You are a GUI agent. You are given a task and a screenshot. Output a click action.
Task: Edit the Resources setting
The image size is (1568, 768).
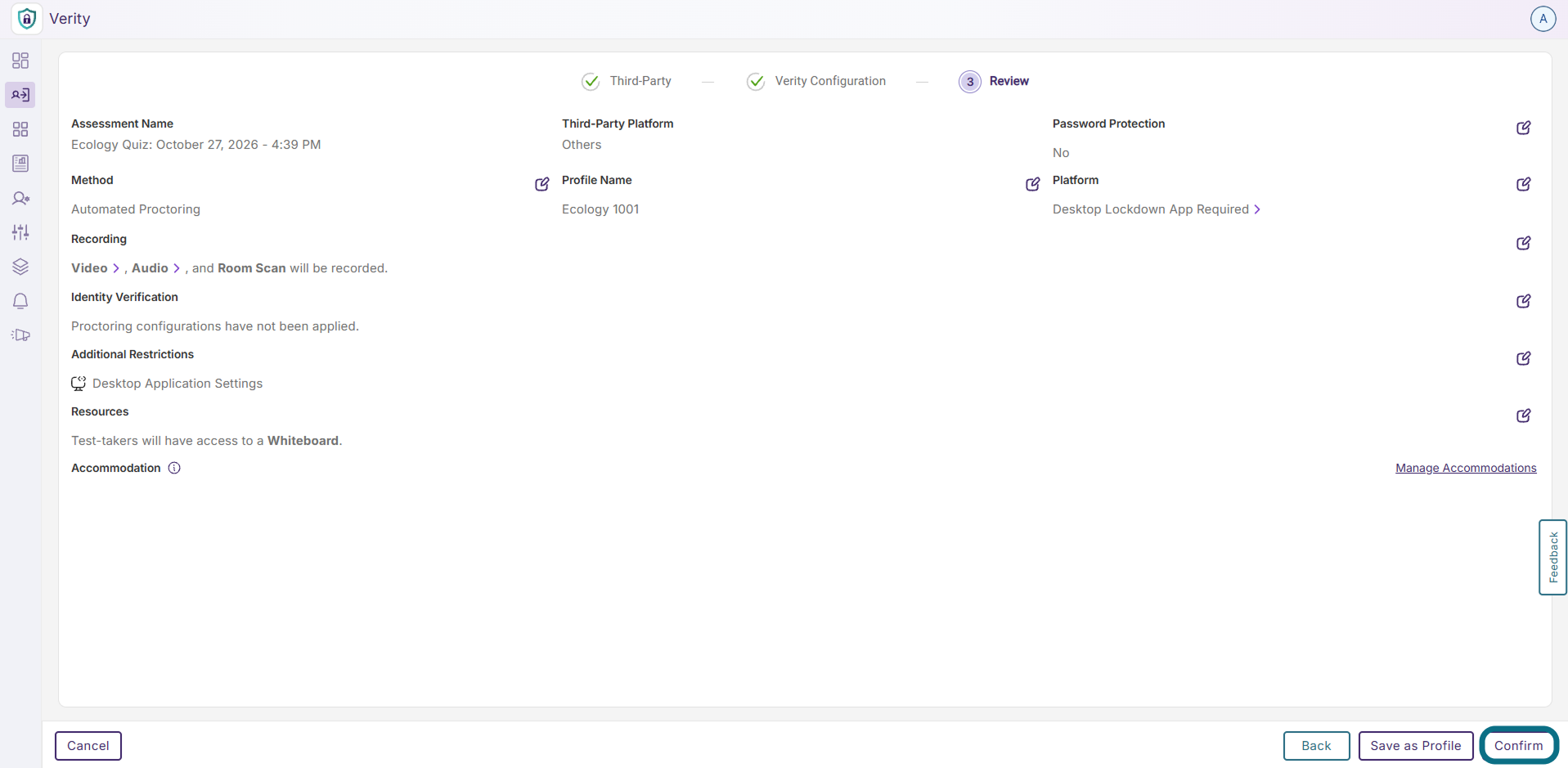[x=1524, y=415]
